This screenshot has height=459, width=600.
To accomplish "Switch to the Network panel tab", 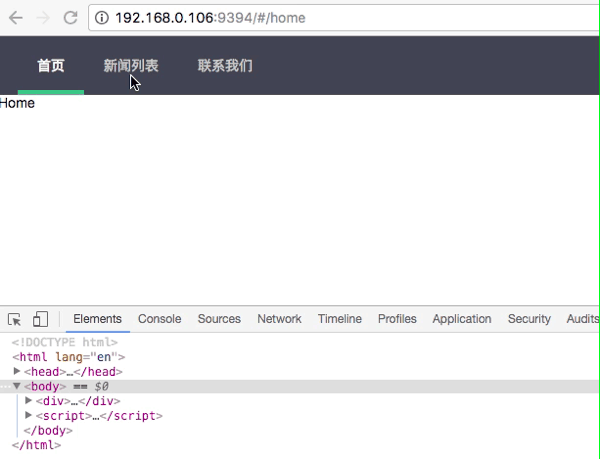I will click(x=279, y=319).
